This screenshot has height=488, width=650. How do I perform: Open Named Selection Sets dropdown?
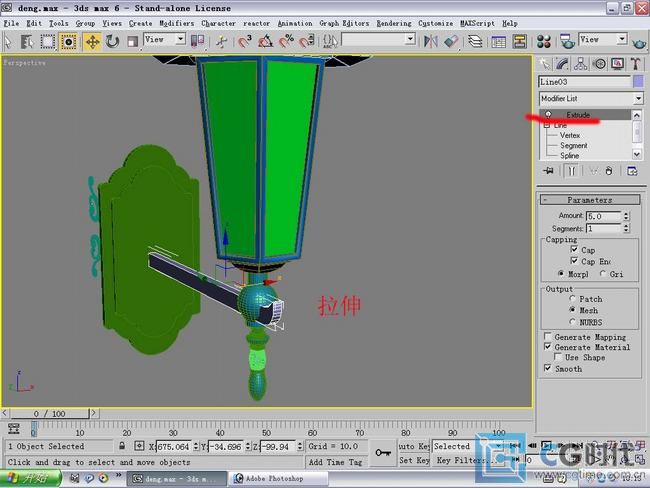pos(378,40)
